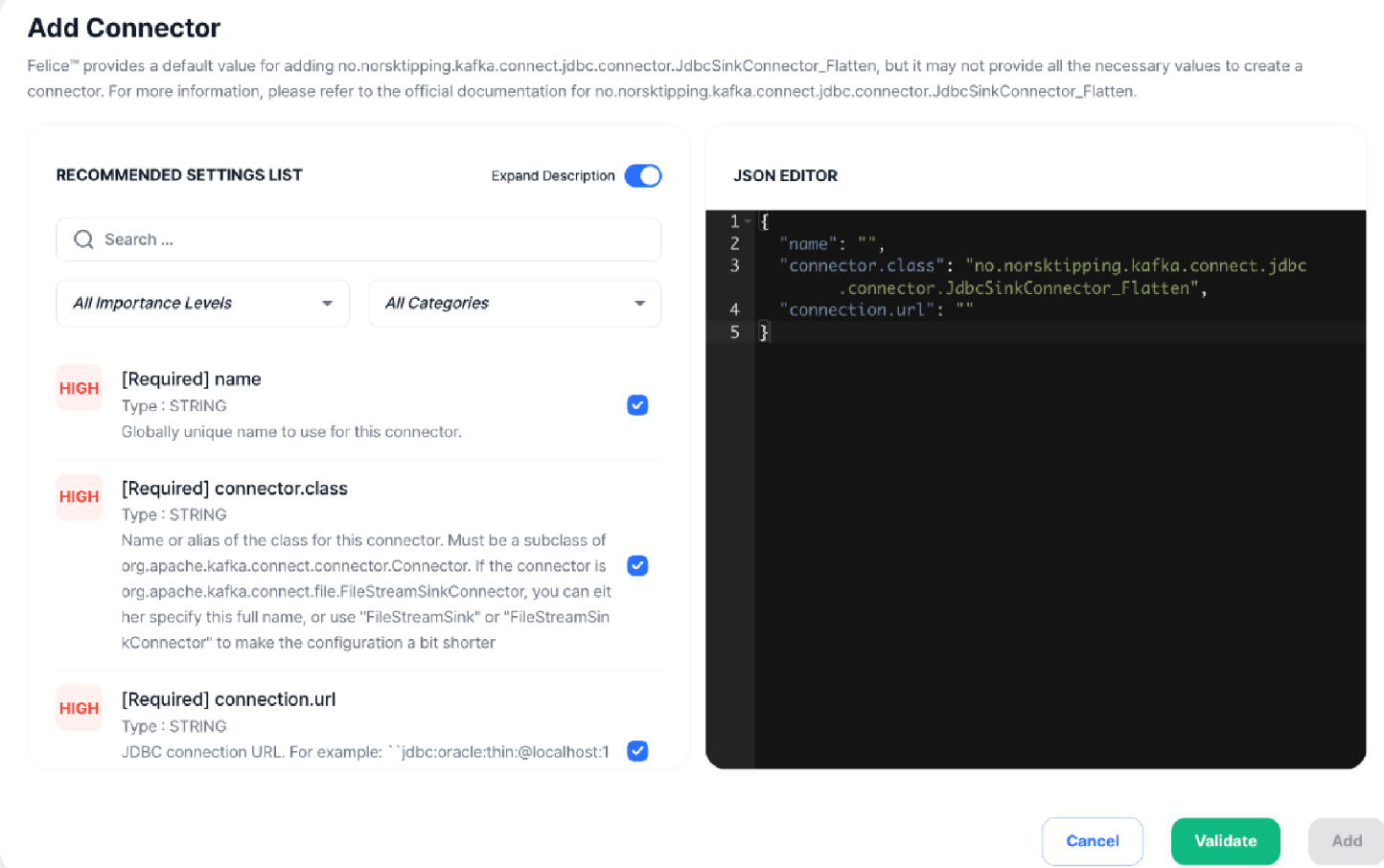Collapse JSON fold arrow on line 1
Screen dimensions: 1384x868
pos(749,221)
